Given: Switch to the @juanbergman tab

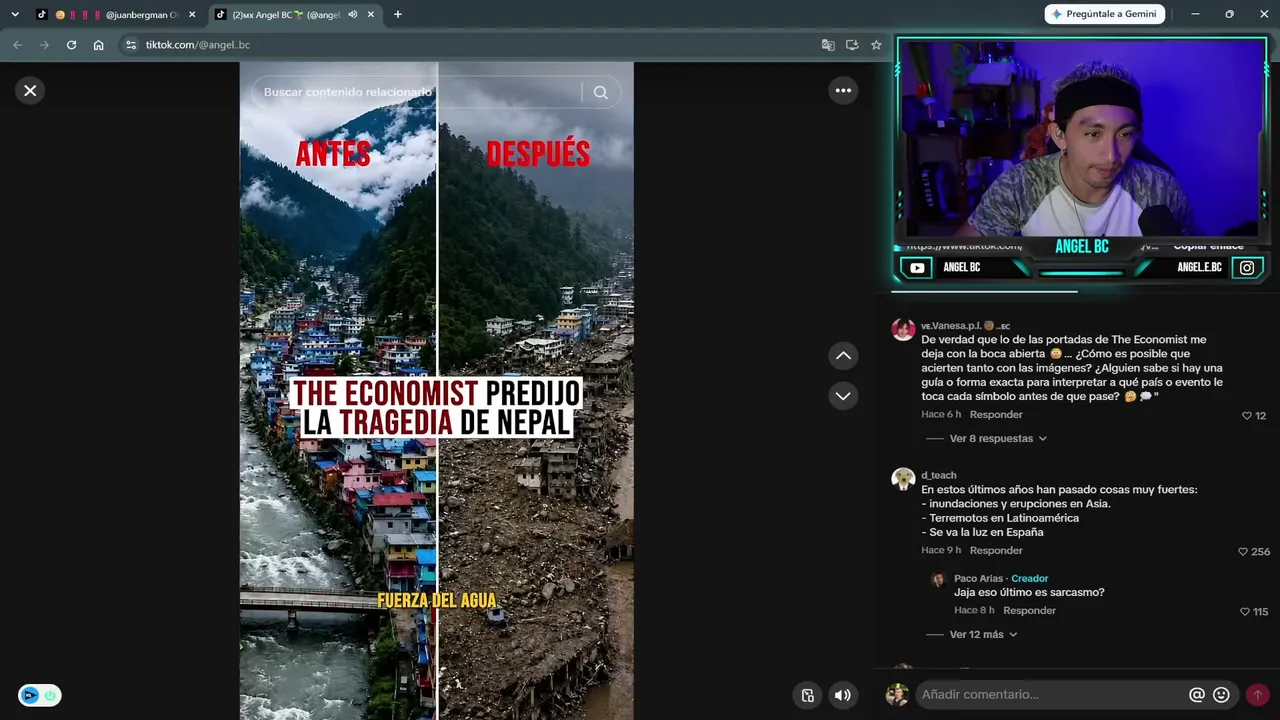Looking at the screenshot, I should [x=115, y=14].
